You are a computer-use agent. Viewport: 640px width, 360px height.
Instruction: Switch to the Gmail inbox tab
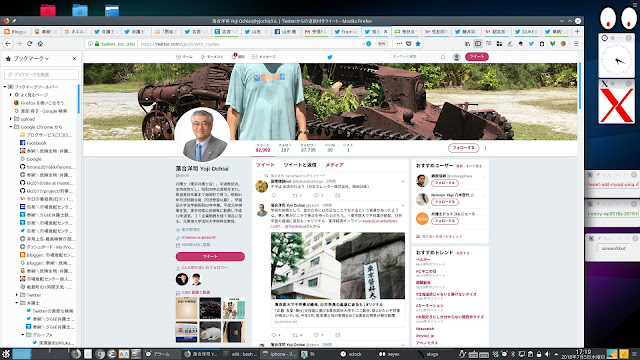tap(316, 31)
